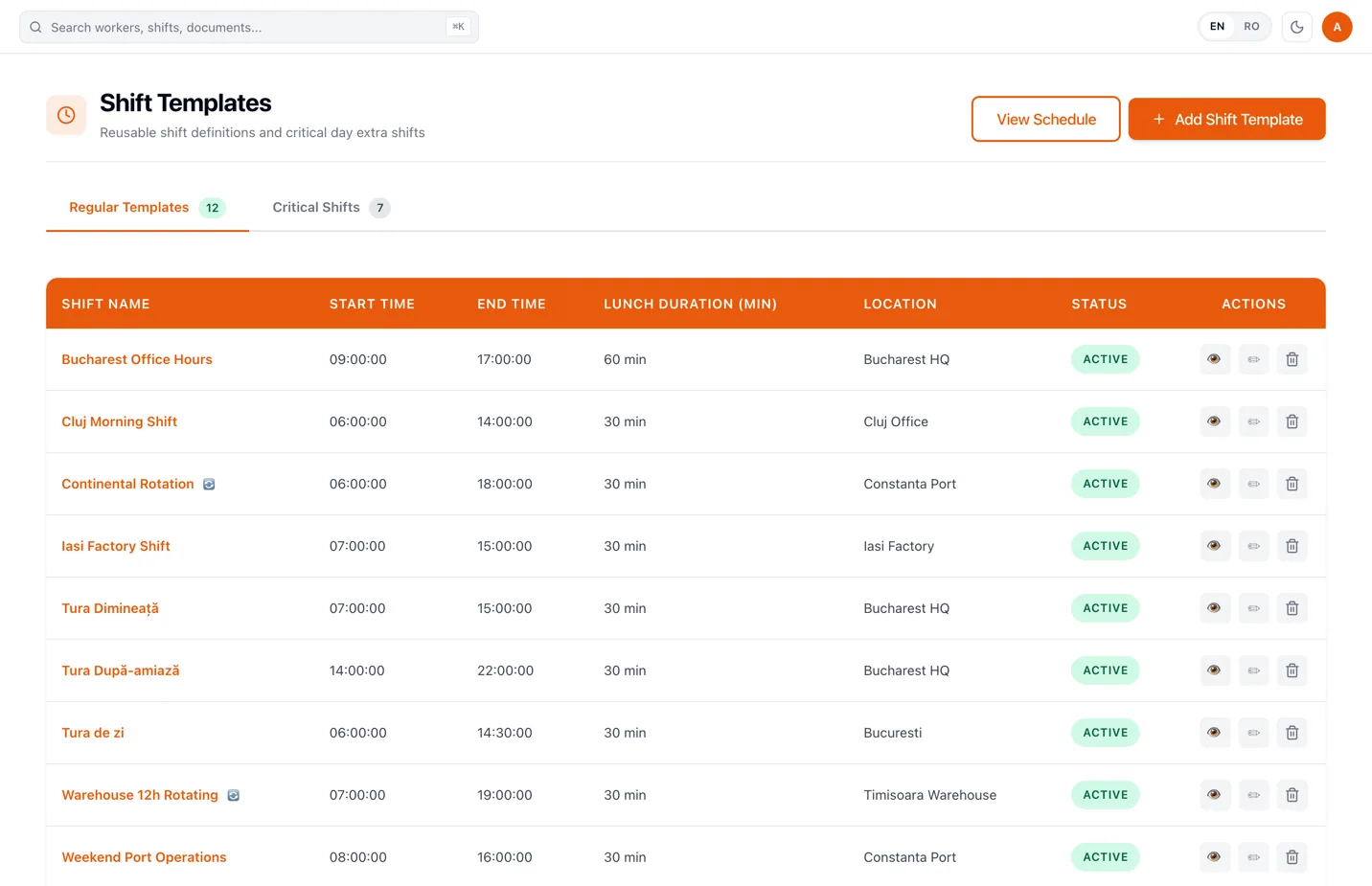
Task: Click the Status column header
Action: 1099,304
